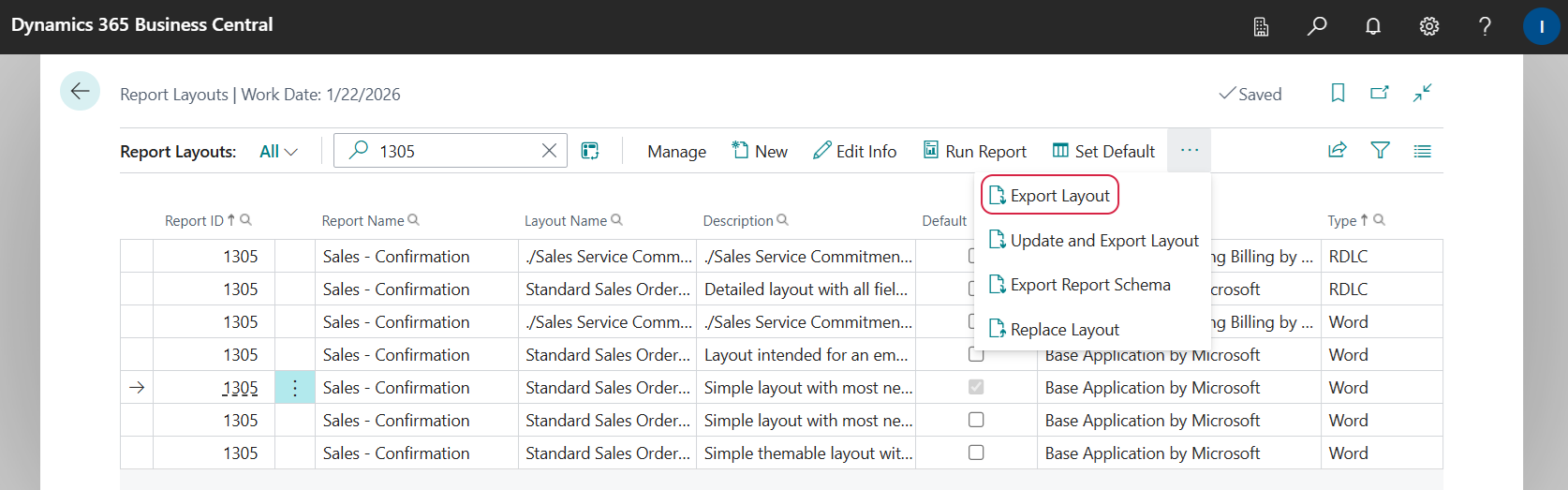The height and width of the screenshot is (490, 1568).
Task: Click Set Default action
Action: 1103,151
